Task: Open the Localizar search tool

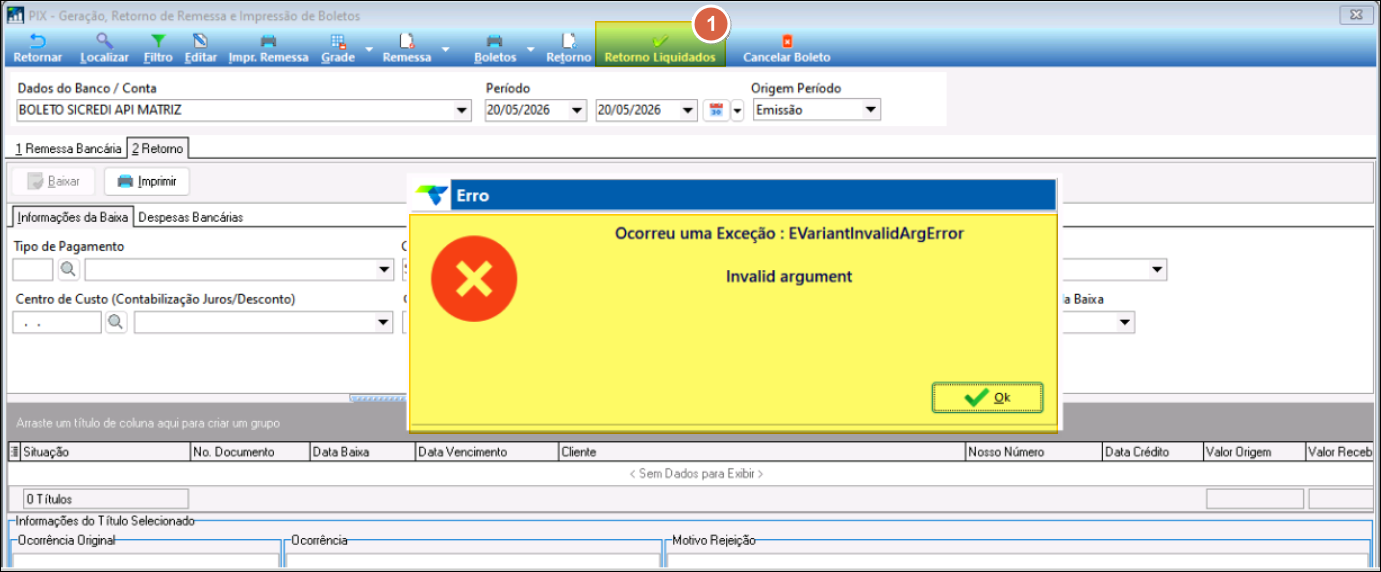Action: tap(104, 41)
